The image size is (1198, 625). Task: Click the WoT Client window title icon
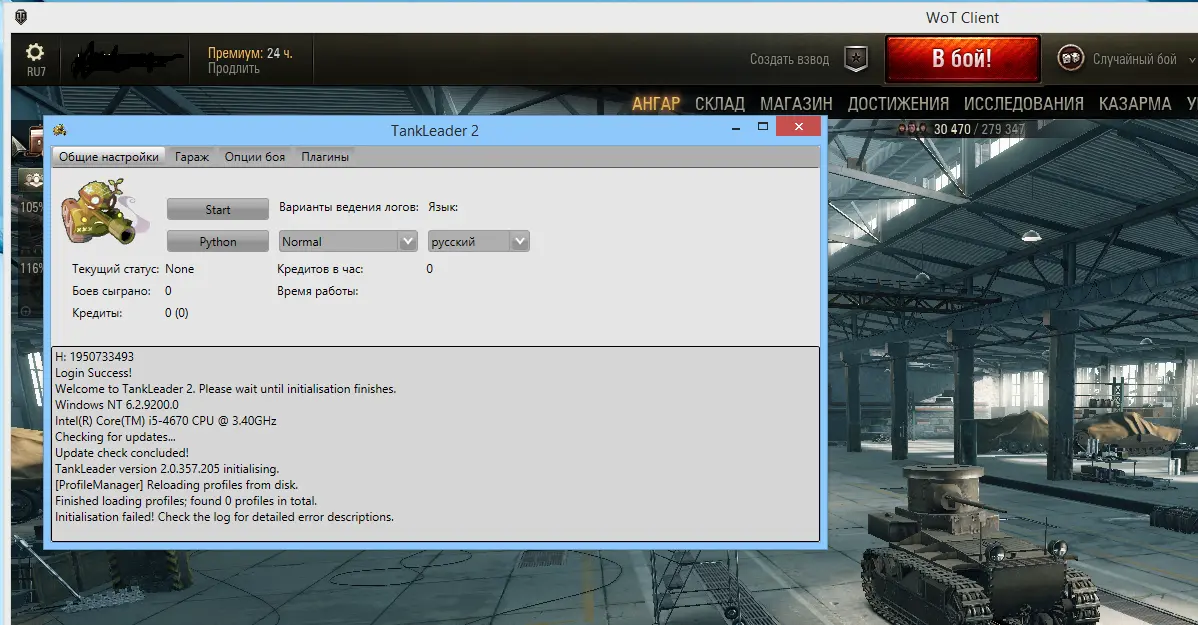21,16
